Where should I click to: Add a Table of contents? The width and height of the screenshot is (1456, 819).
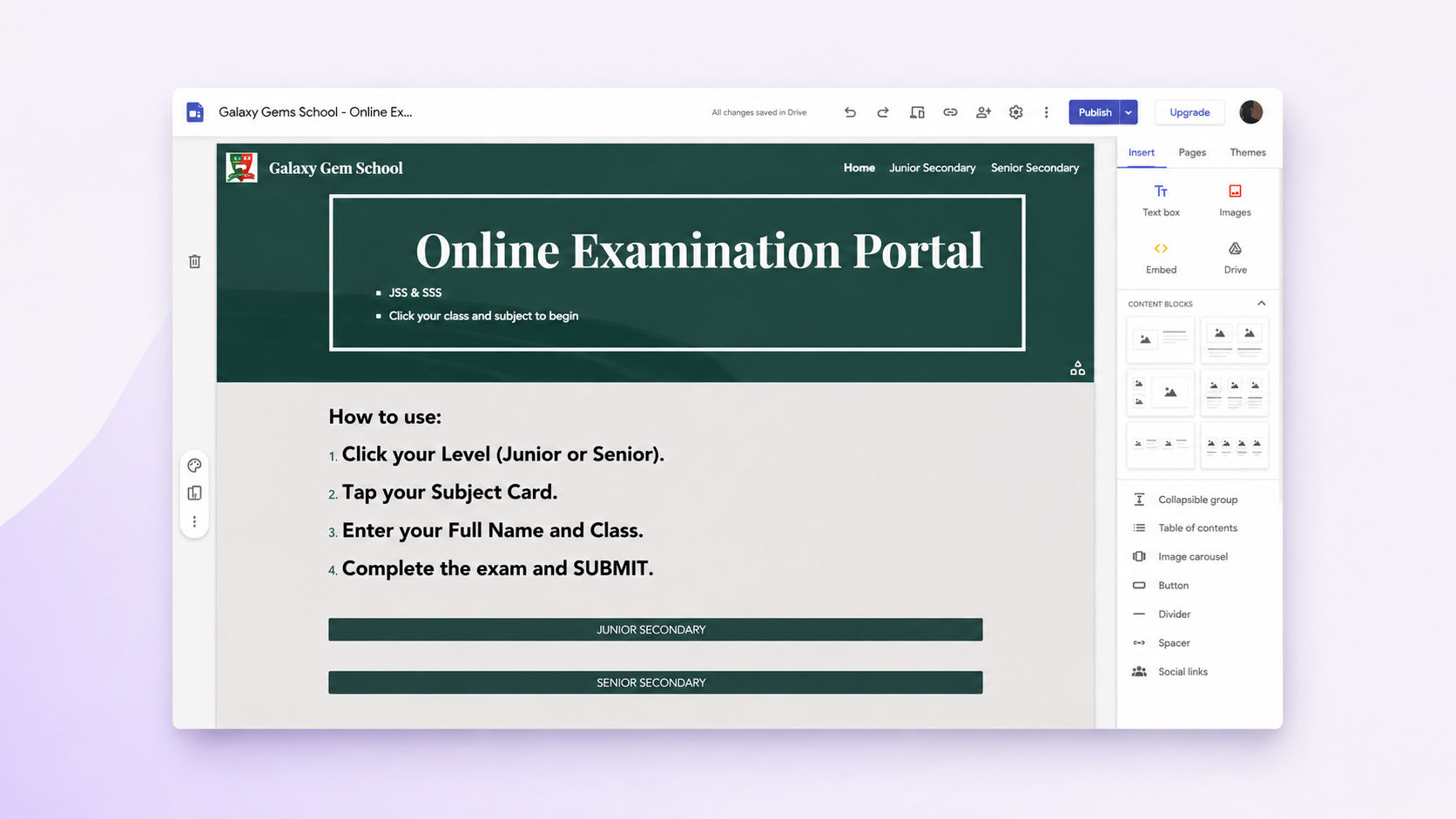point(1198,528)
